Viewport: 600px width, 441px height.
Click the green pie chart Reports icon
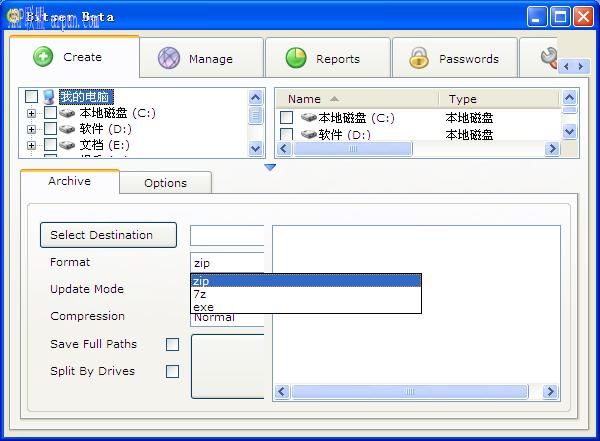point(296,58)
